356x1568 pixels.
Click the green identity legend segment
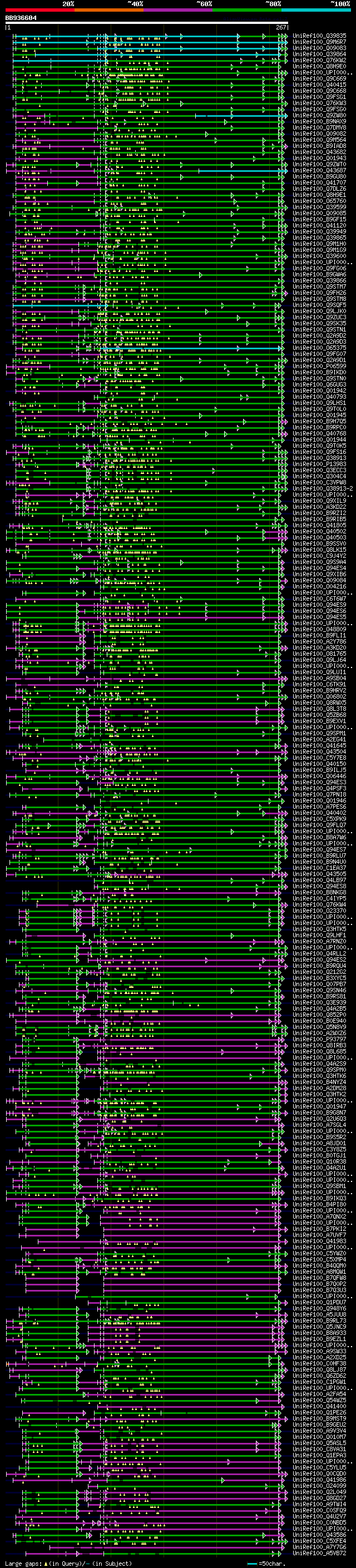coord(246,10)
